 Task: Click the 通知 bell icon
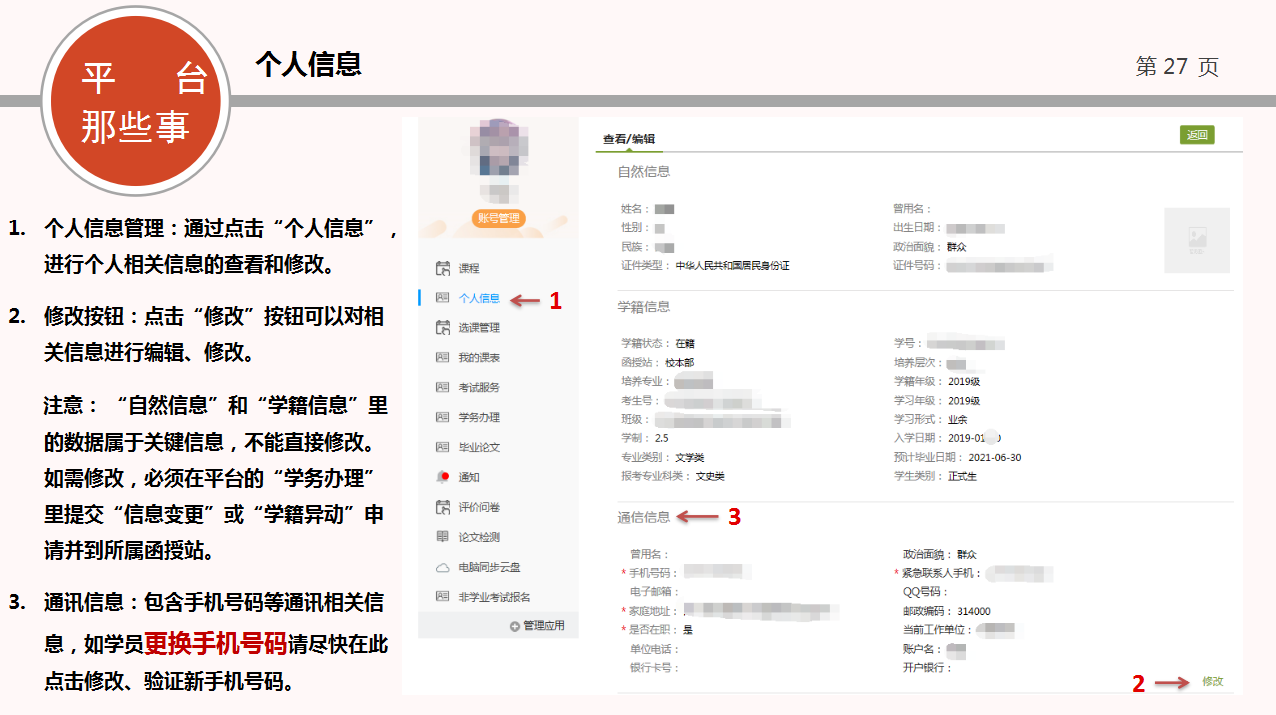click(x=443, y=477)
